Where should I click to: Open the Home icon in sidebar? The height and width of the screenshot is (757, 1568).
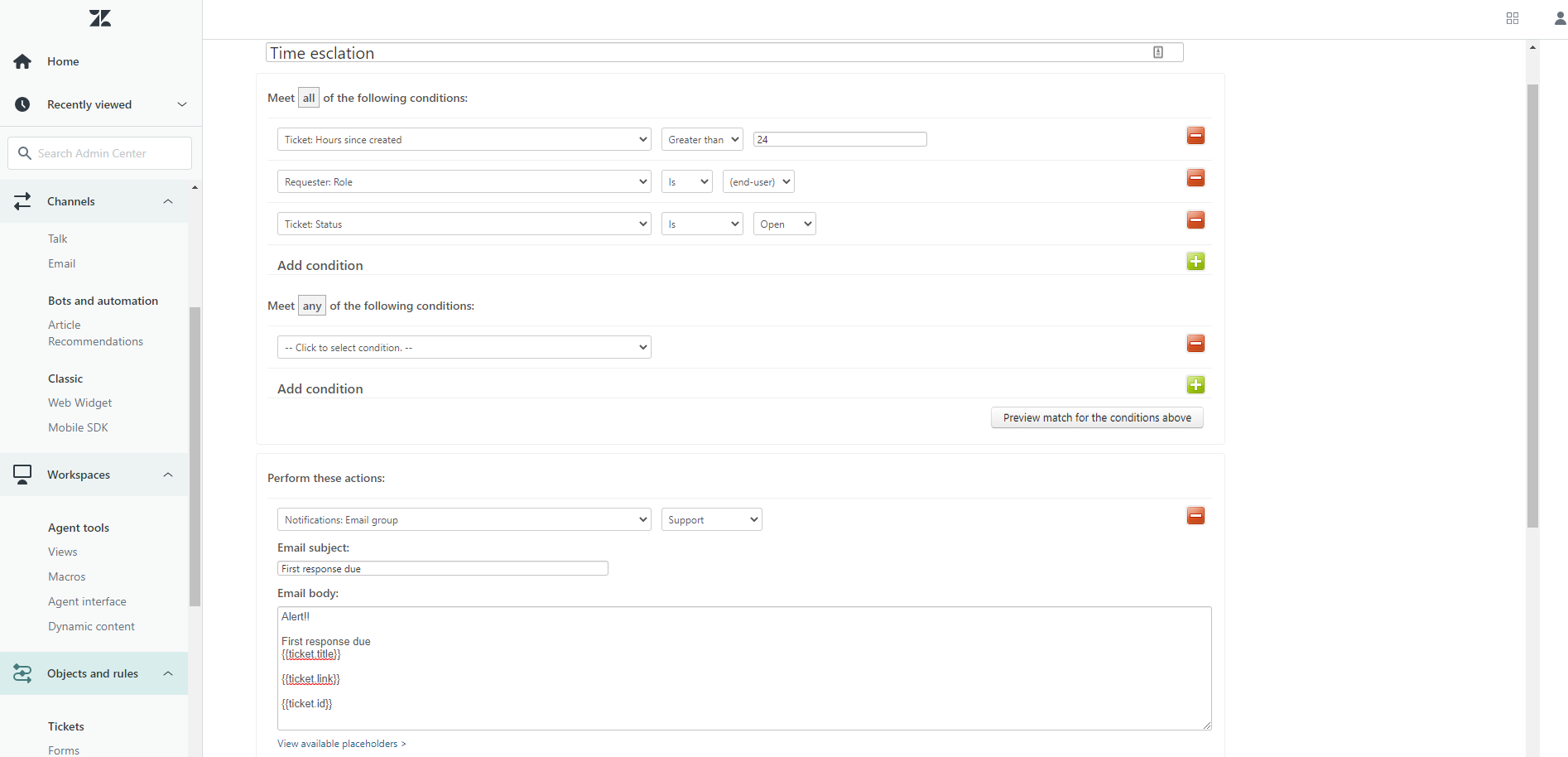[x=22, y=61]
